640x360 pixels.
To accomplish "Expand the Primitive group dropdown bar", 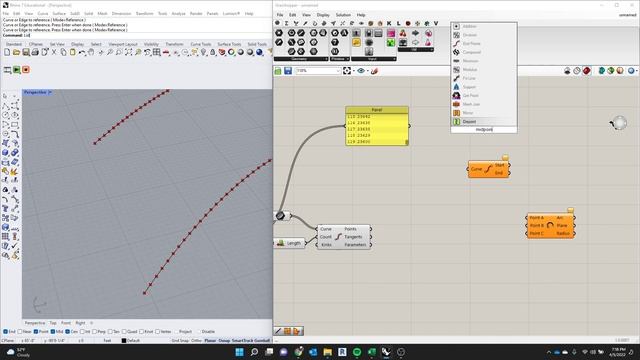I will (340, 59).
